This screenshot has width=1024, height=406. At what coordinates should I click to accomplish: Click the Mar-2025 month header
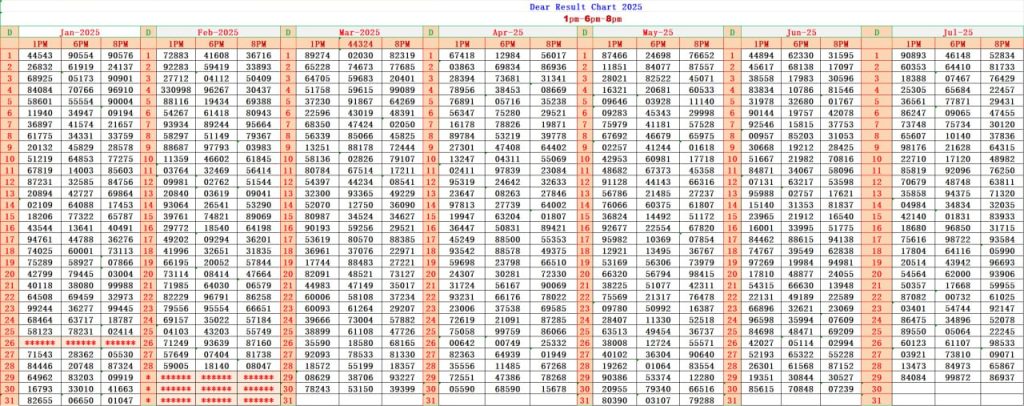click(x=359, y=32)
